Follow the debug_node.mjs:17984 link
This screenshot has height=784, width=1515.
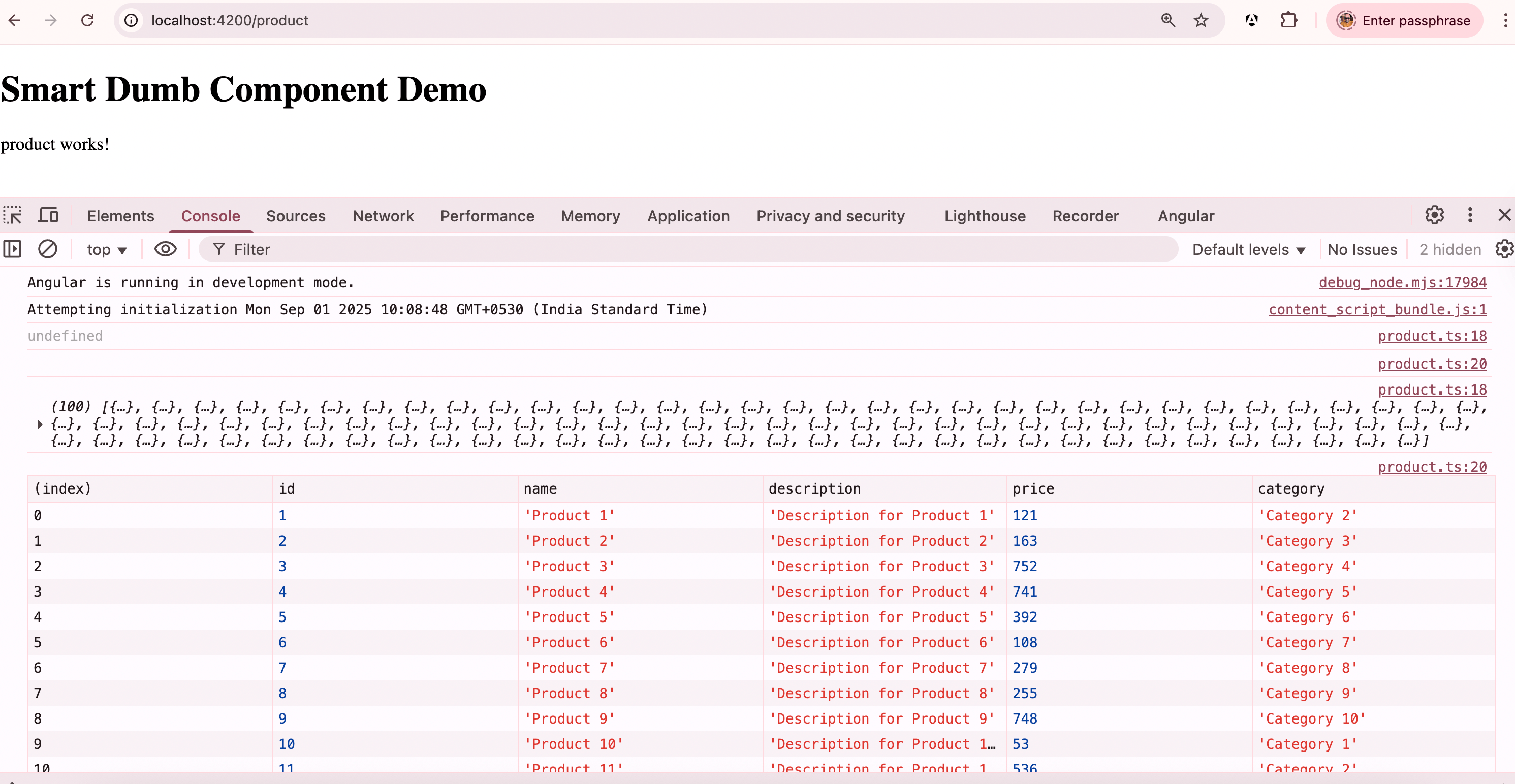point(1403,283)
